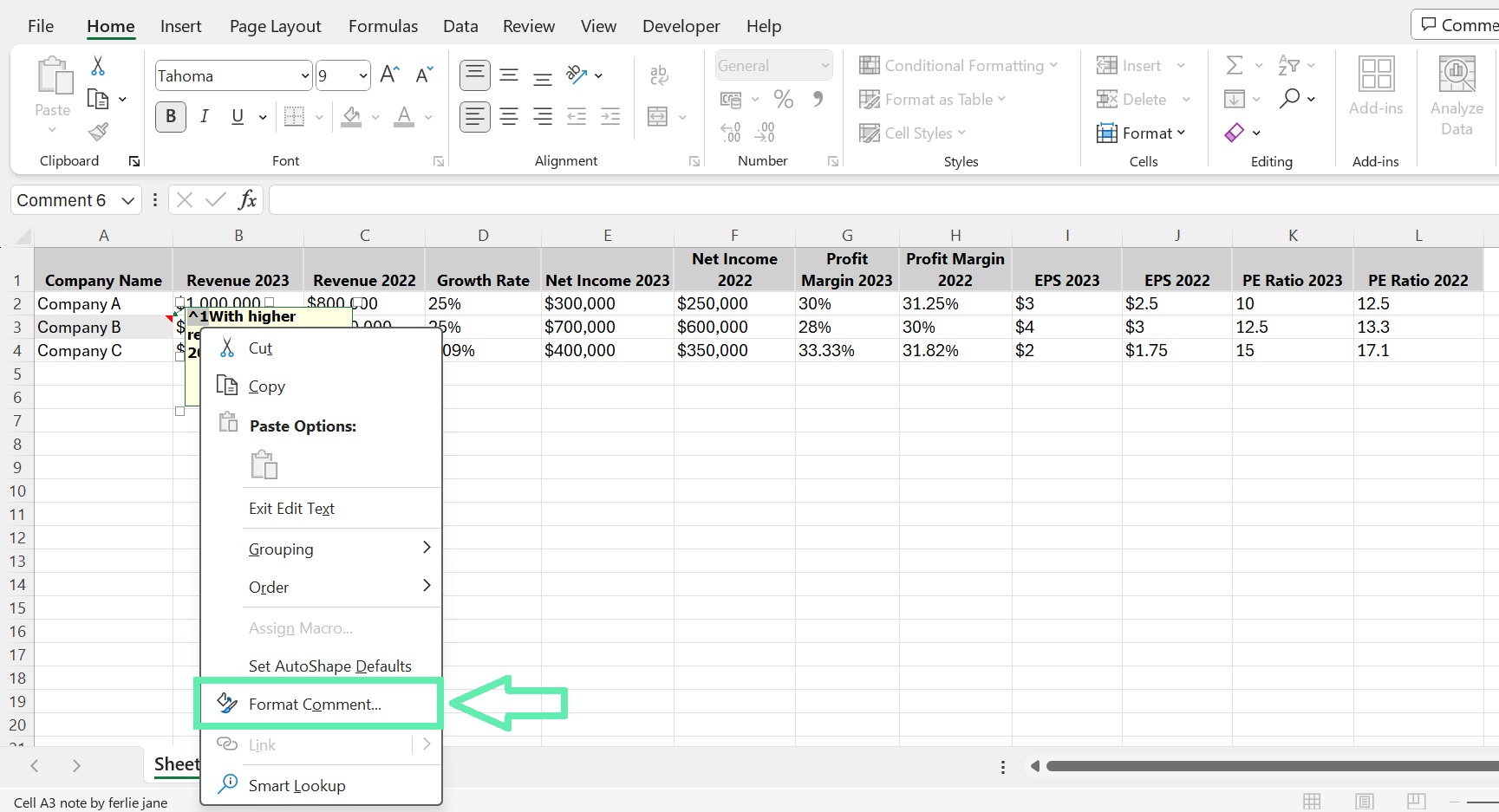Open the Analyze Data tool

1457,96
